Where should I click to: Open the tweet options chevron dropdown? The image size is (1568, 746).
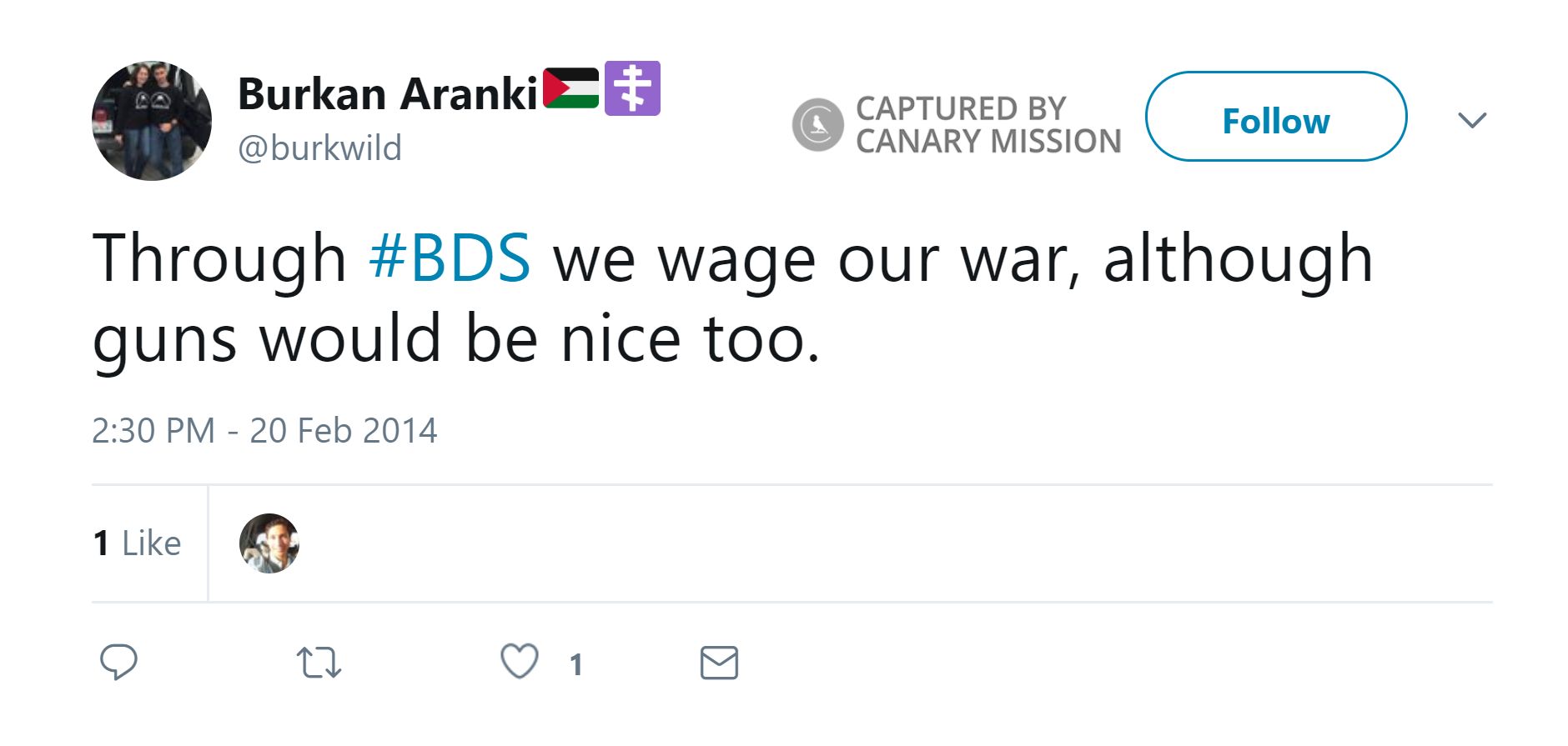tap(1472, 120)
